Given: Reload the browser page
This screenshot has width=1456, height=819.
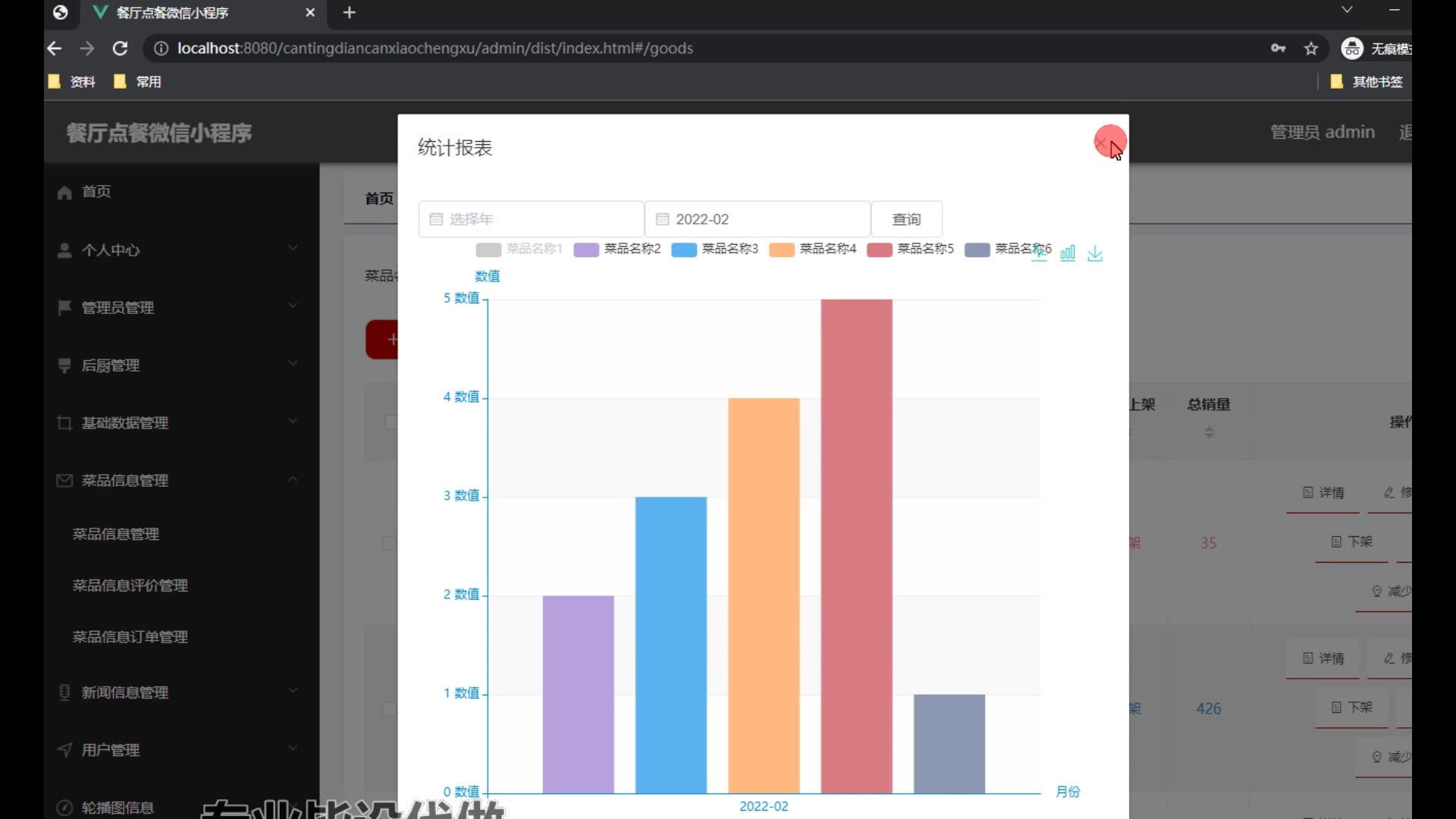Looking at the screenshot, I should [120, 49].
